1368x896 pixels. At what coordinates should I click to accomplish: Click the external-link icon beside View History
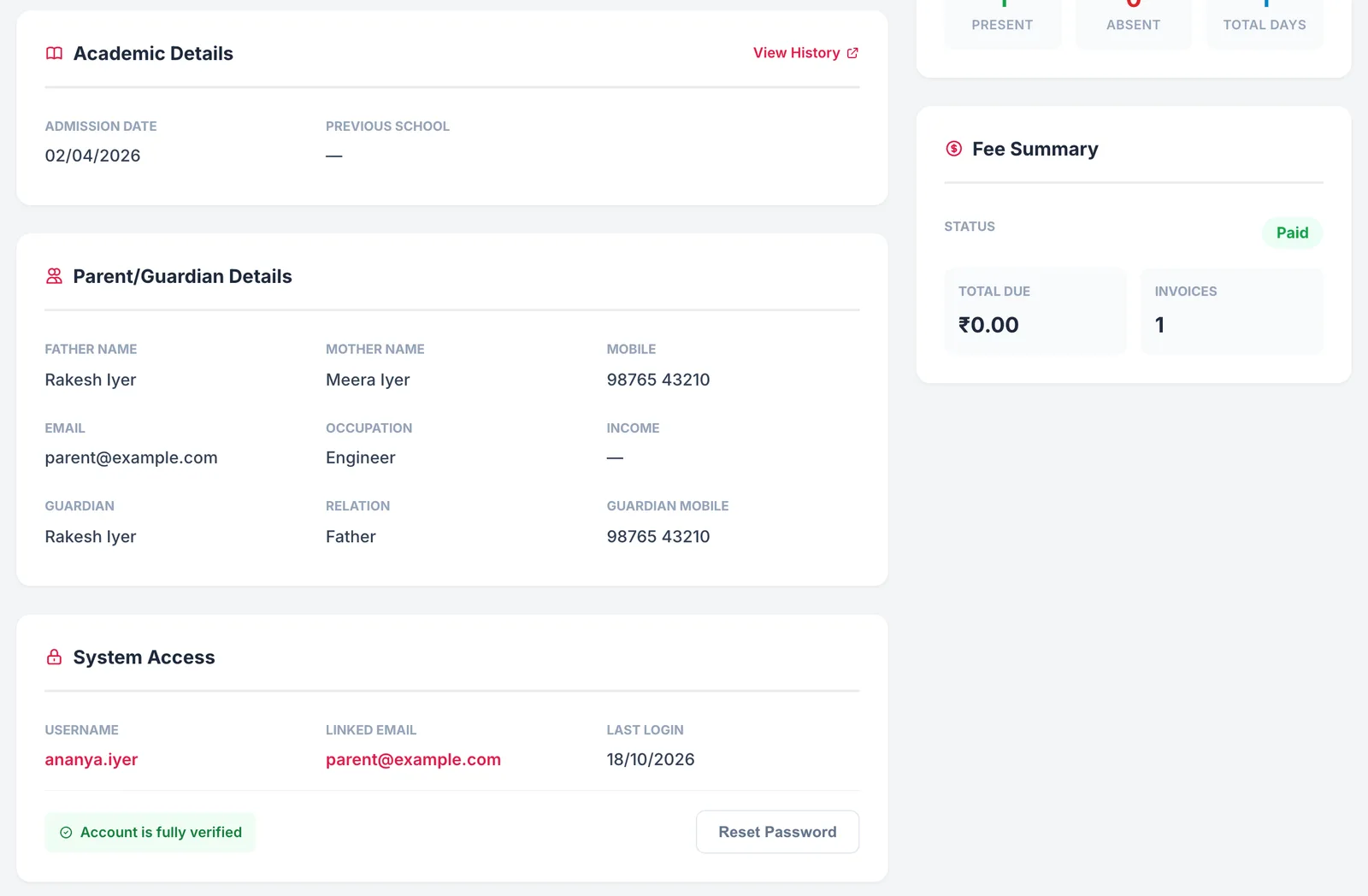(x=852, y=53)
